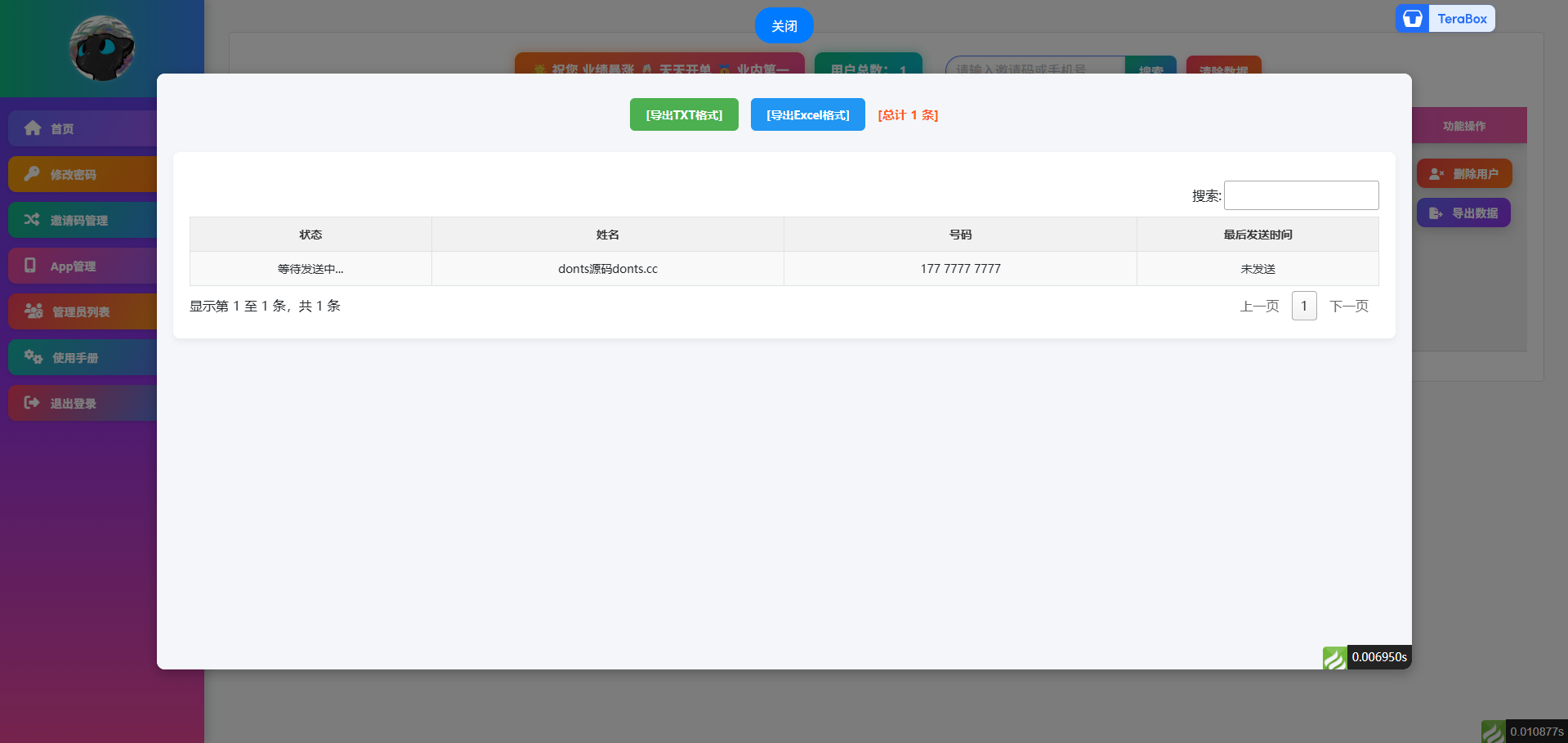Click the phone icon for App管理
1568x743 pixels.
[30, 266]
